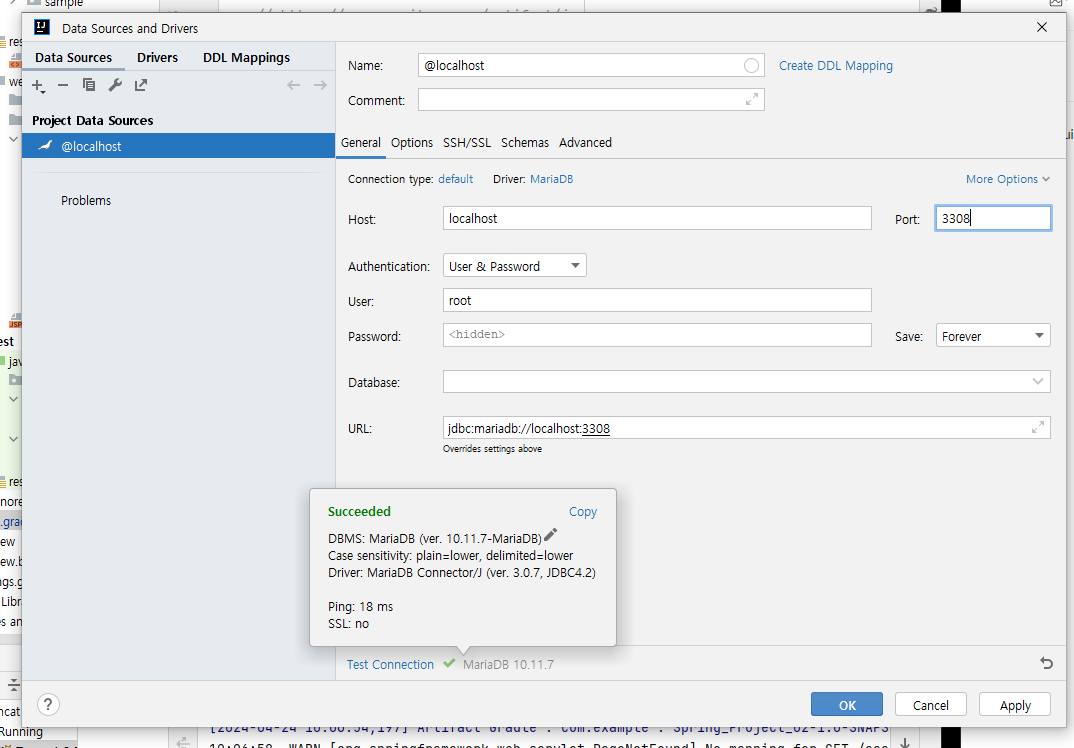Make data source global with arrow-box icon

click(141, 85)
